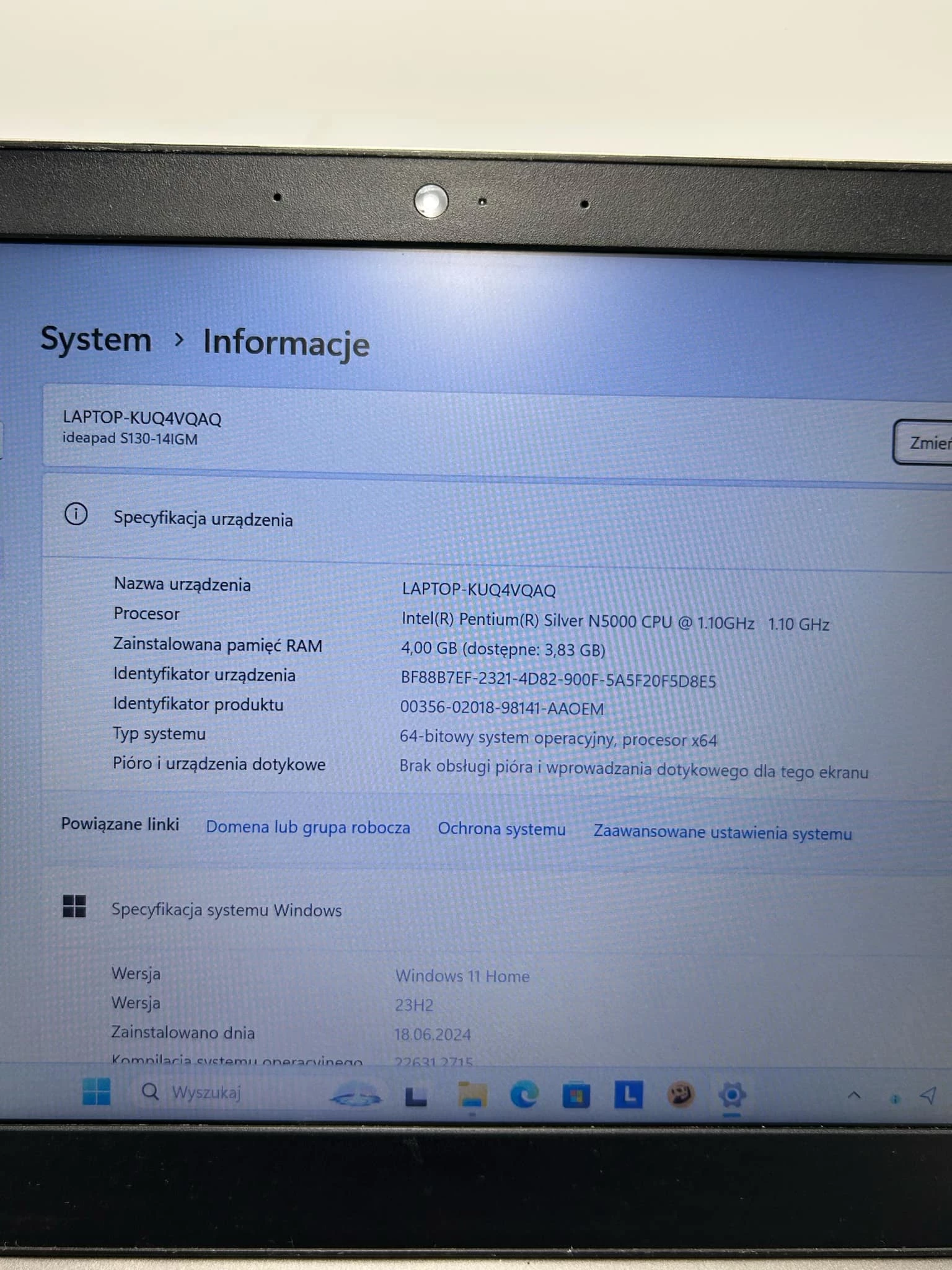This screenshot has height=1270, width=952.
Task: Open Zaawansowane ustawienia systemu link
Action: (723, 833)
